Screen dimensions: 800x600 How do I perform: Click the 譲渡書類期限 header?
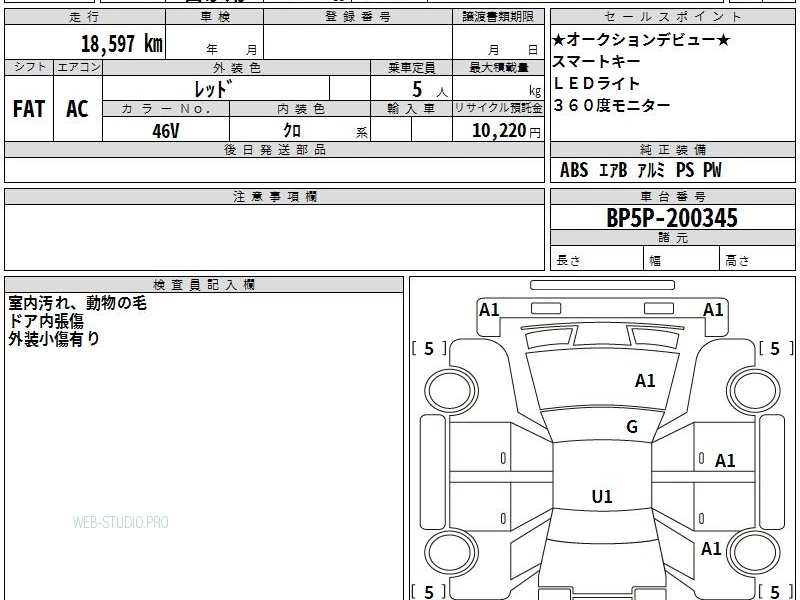tap(498, 17)
